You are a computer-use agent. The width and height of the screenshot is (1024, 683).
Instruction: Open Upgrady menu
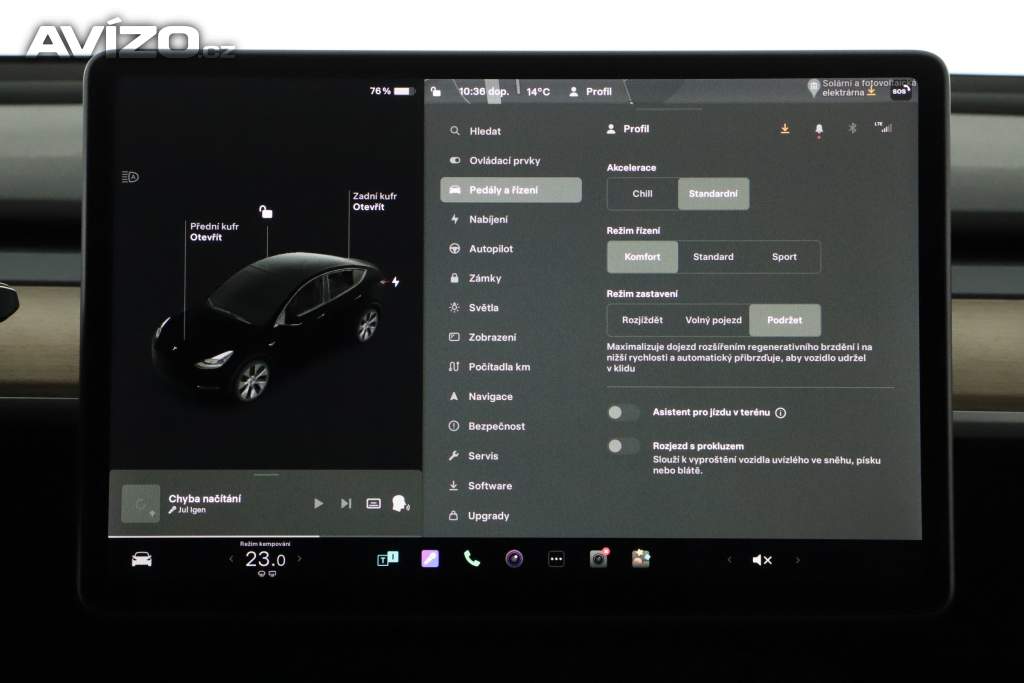tap(479, 516)
